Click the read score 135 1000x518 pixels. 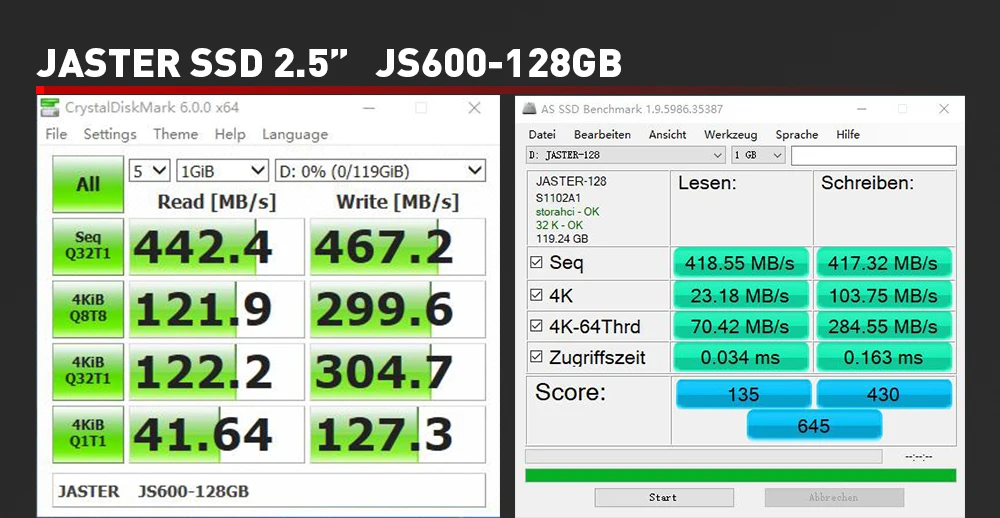[744, 394]
